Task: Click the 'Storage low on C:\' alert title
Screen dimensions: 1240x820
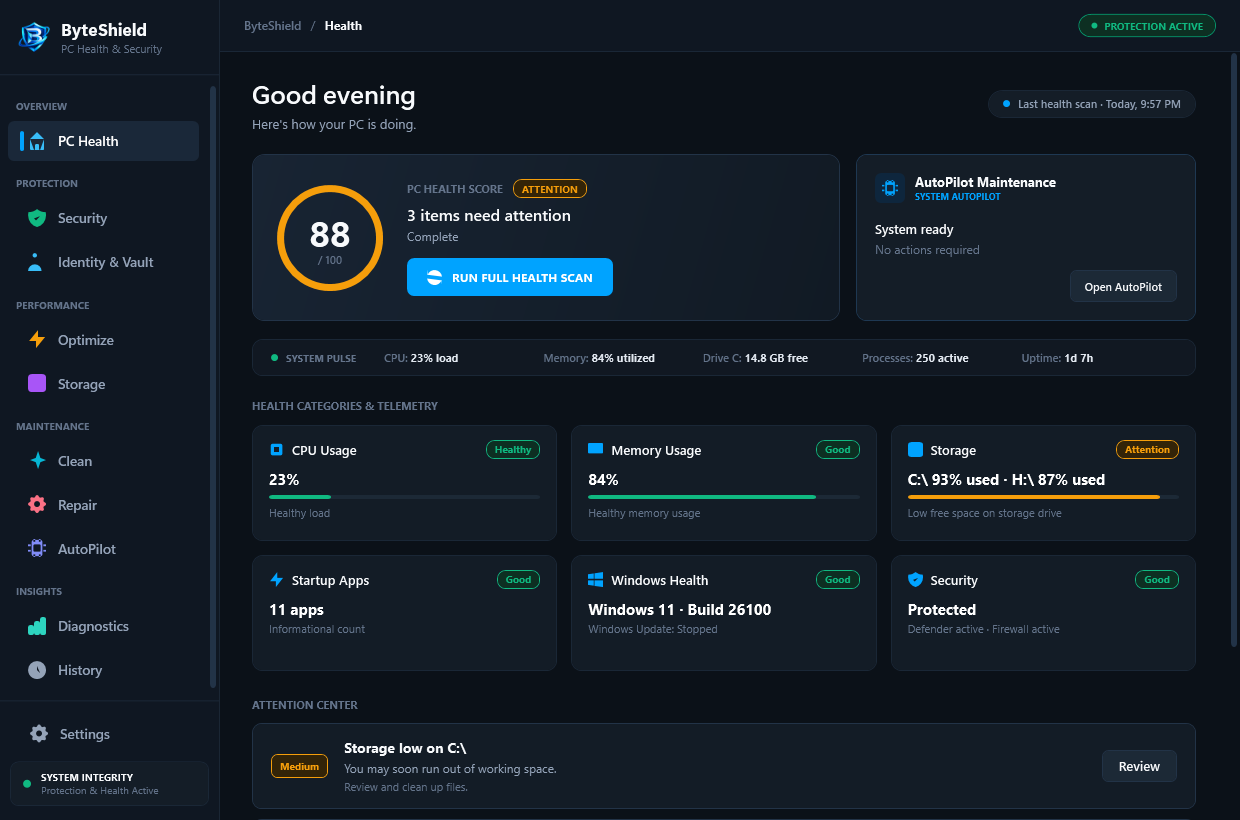Action: click(405, 748)
